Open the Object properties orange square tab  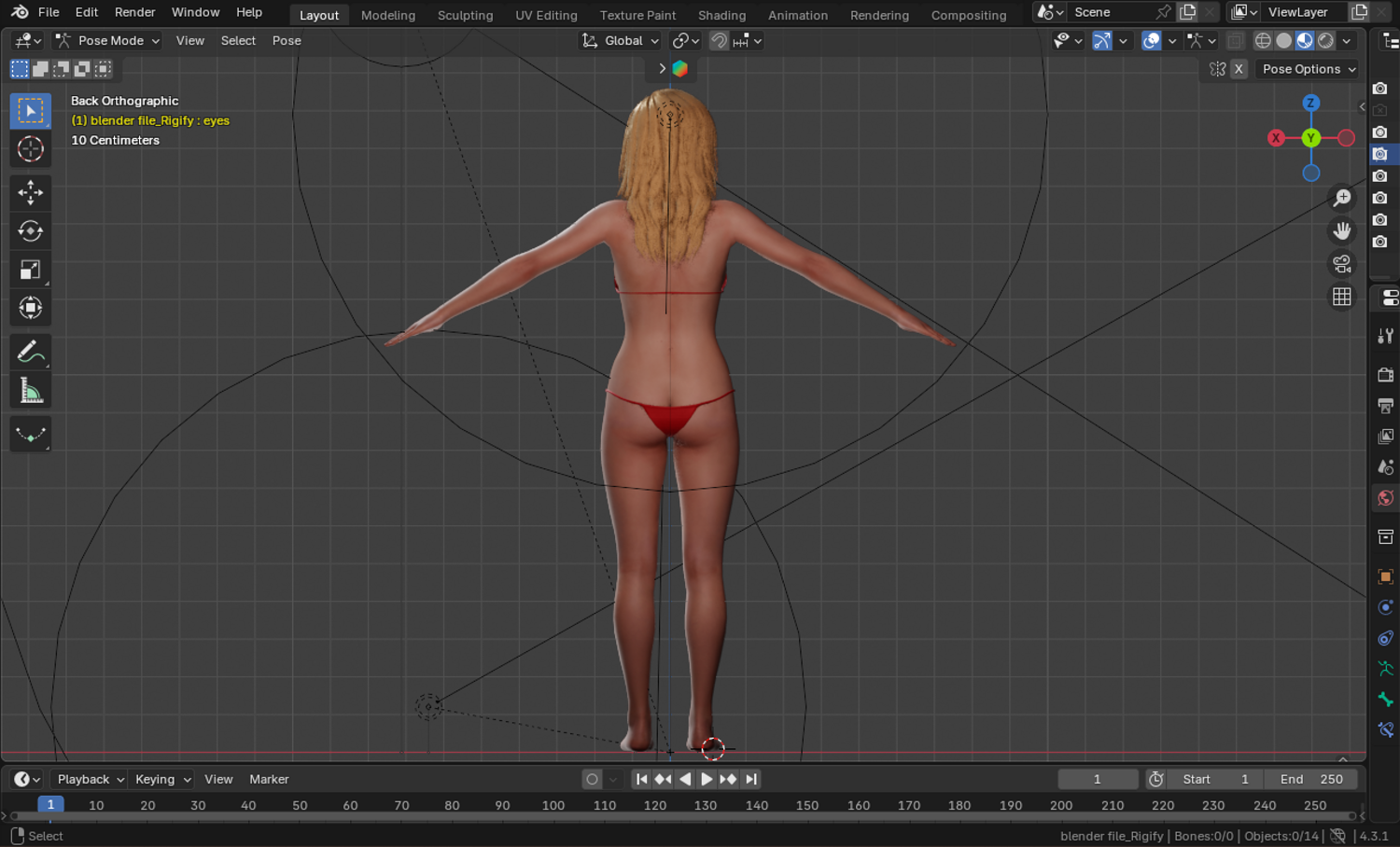click(x=1386, y=576)
